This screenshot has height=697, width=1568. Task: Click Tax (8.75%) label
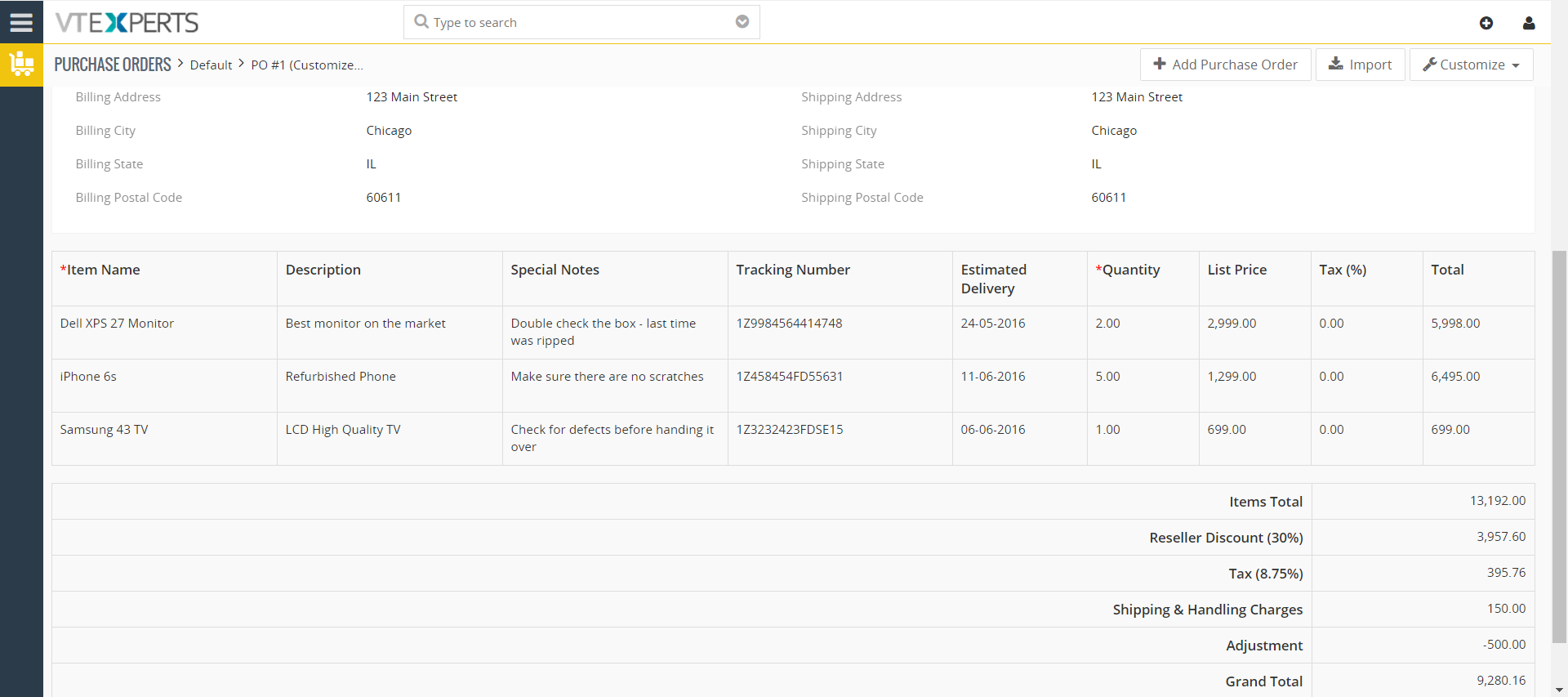pyautogui.click(x=1266, y=574)
